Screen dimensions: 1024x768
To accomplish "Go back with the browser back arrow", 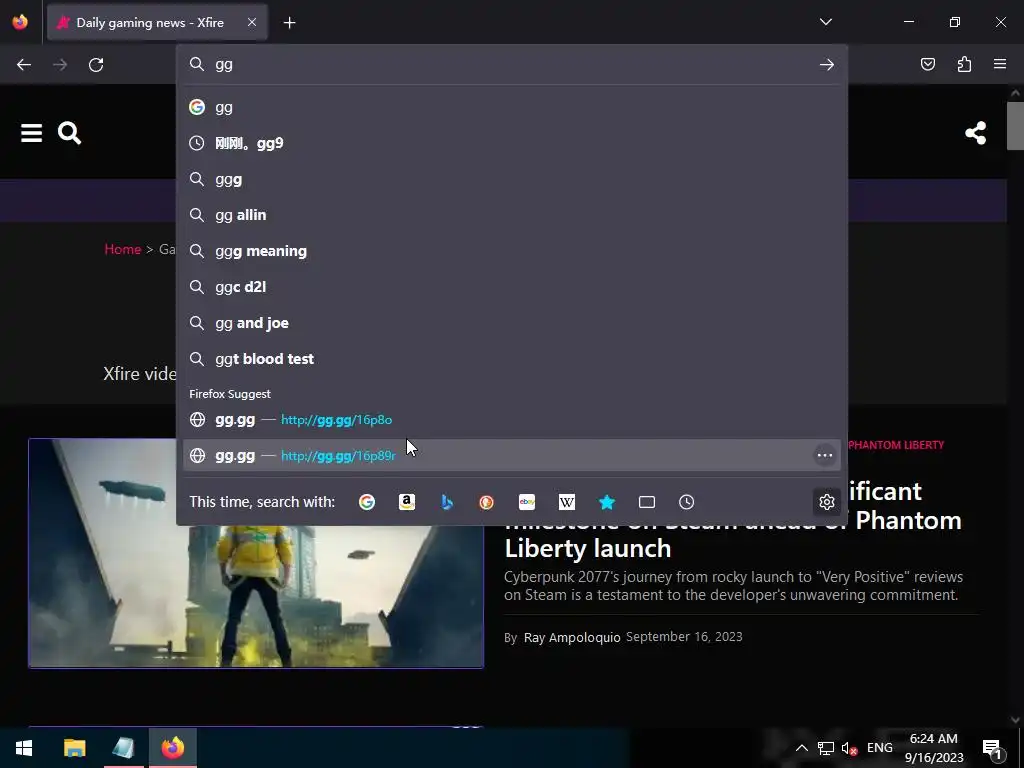I will click(24, 65).
